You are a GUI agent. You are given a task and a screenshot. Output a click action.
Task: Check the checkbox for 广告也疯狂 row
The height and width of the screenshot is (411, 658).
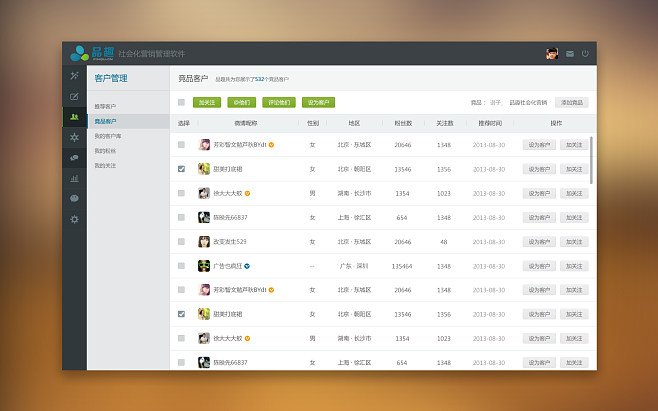click(181, 266)
